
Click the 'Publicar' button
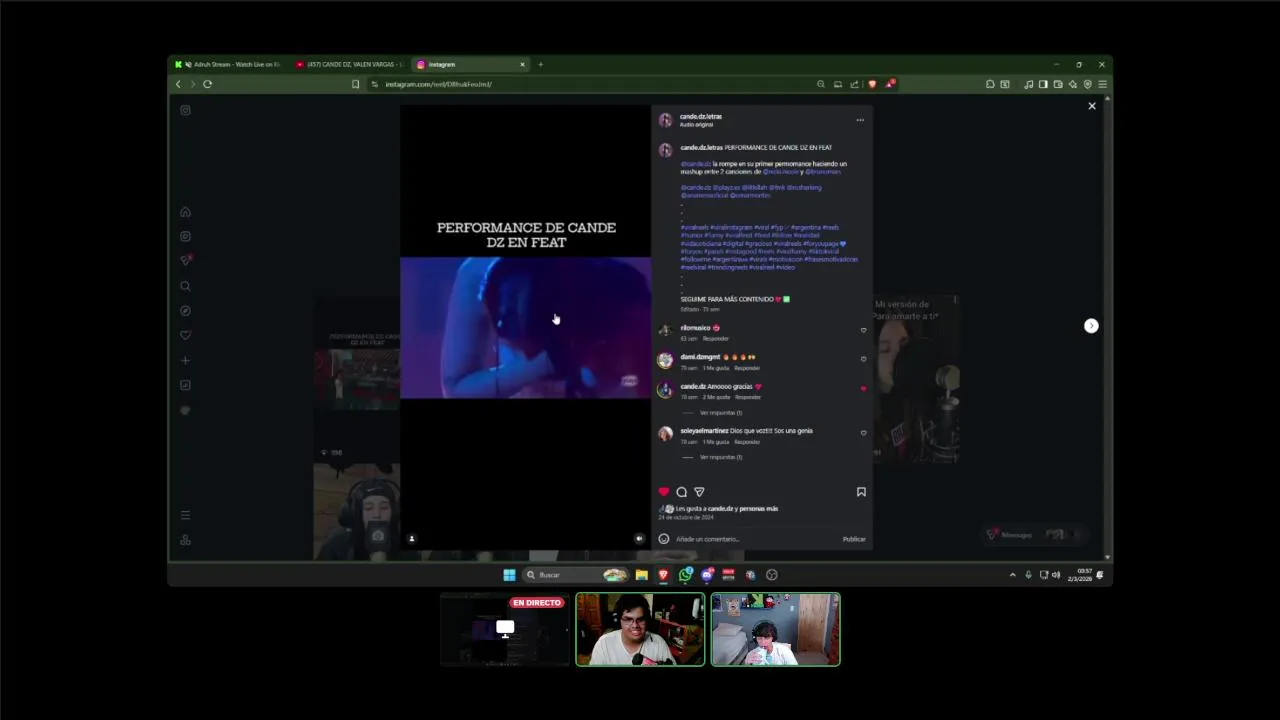tap(854, 539)
